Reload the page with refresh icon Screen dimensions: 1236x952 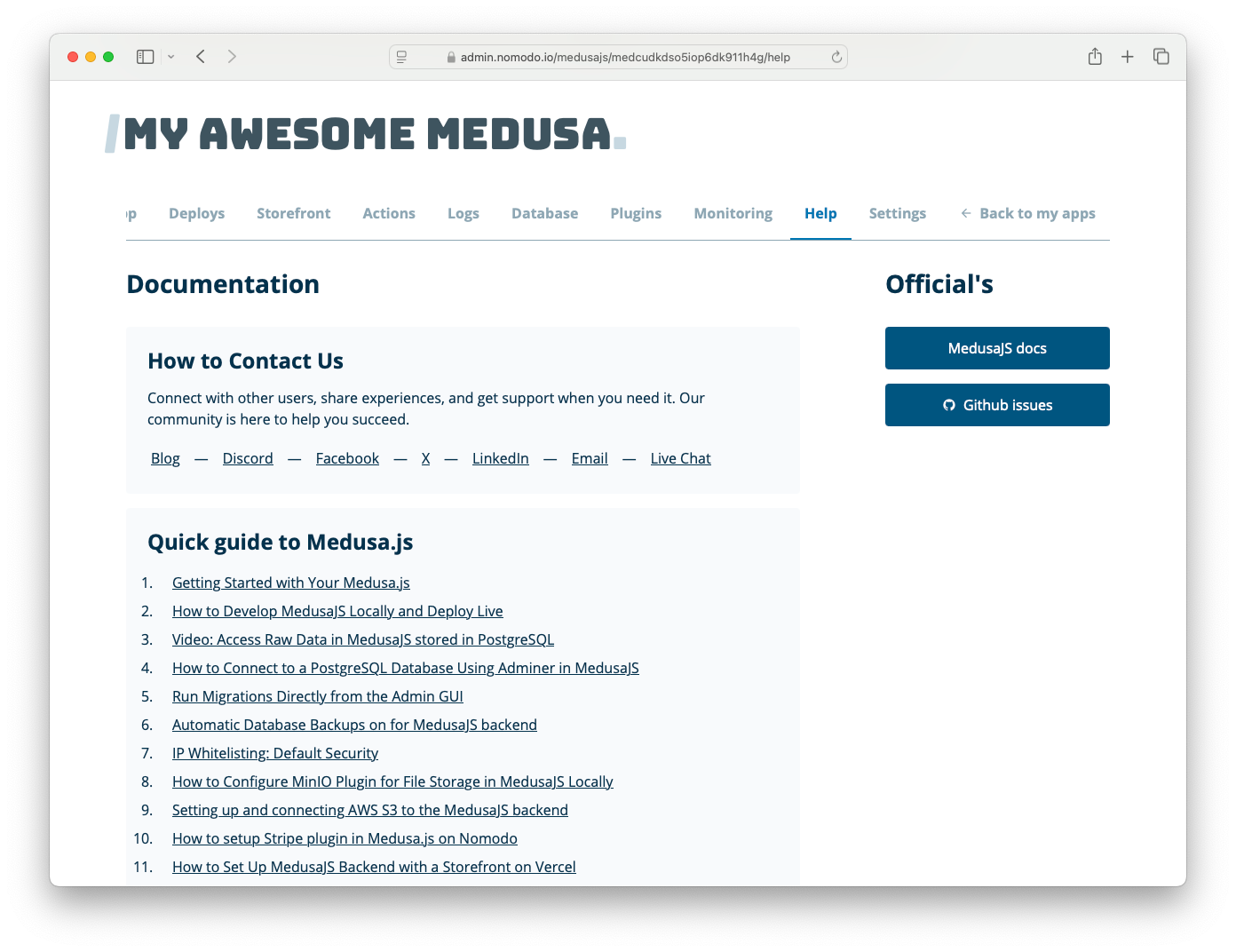click(x=836, y=57)
